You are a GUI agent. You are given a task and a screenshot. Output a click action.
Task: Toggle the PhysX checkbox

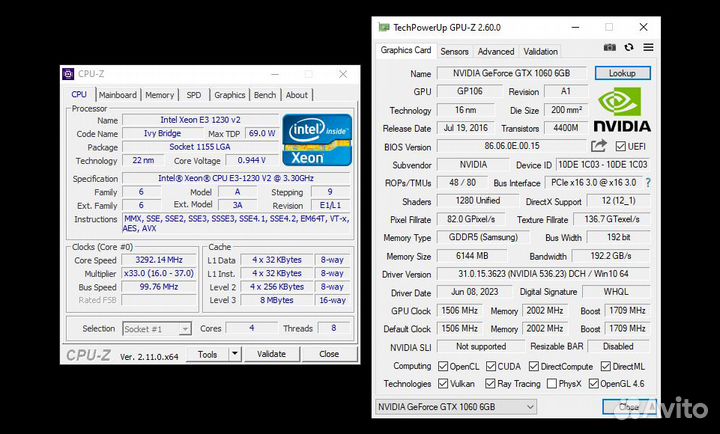552,383
